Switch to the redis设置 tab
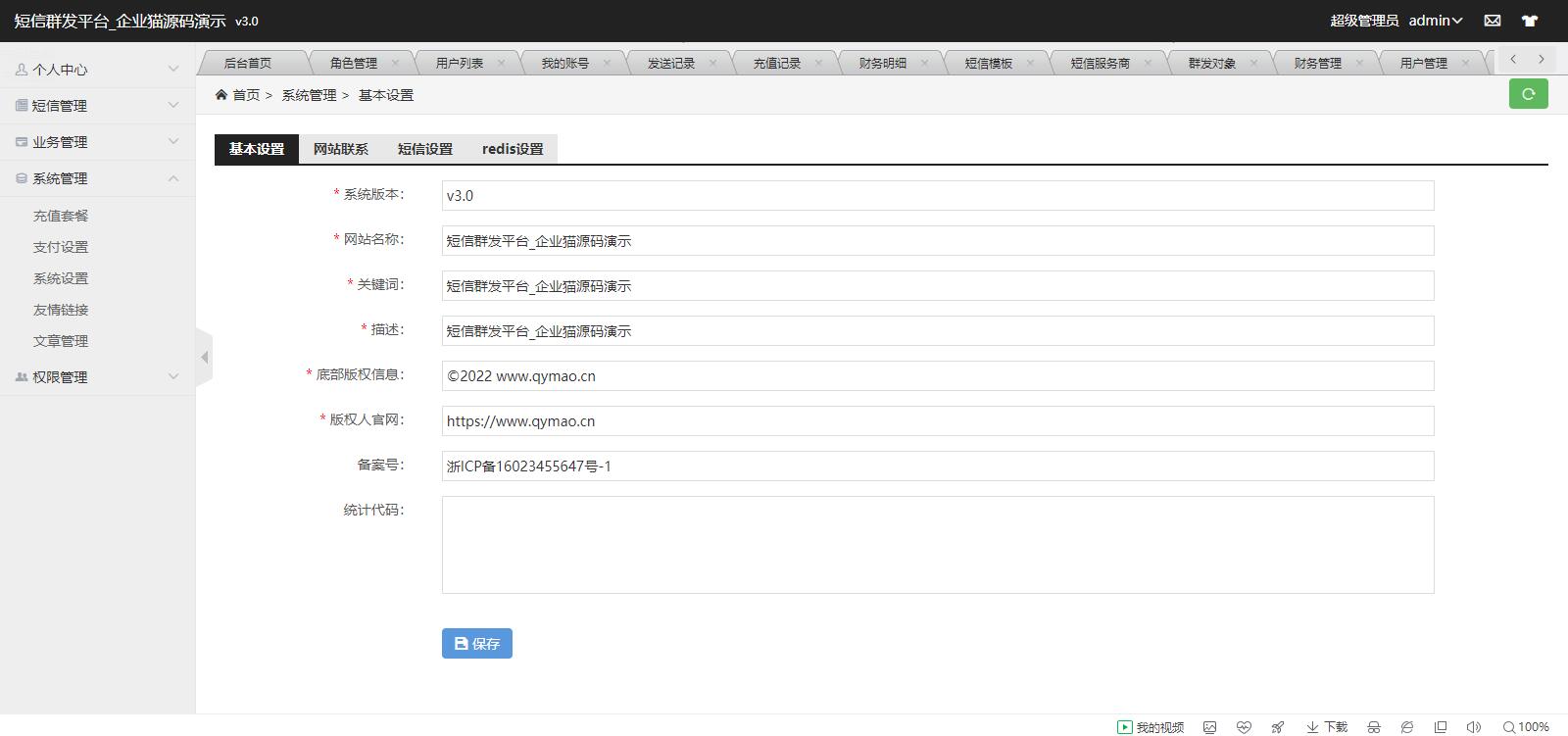Screen dimensions: 1568x736 click(x=512, y=149)
